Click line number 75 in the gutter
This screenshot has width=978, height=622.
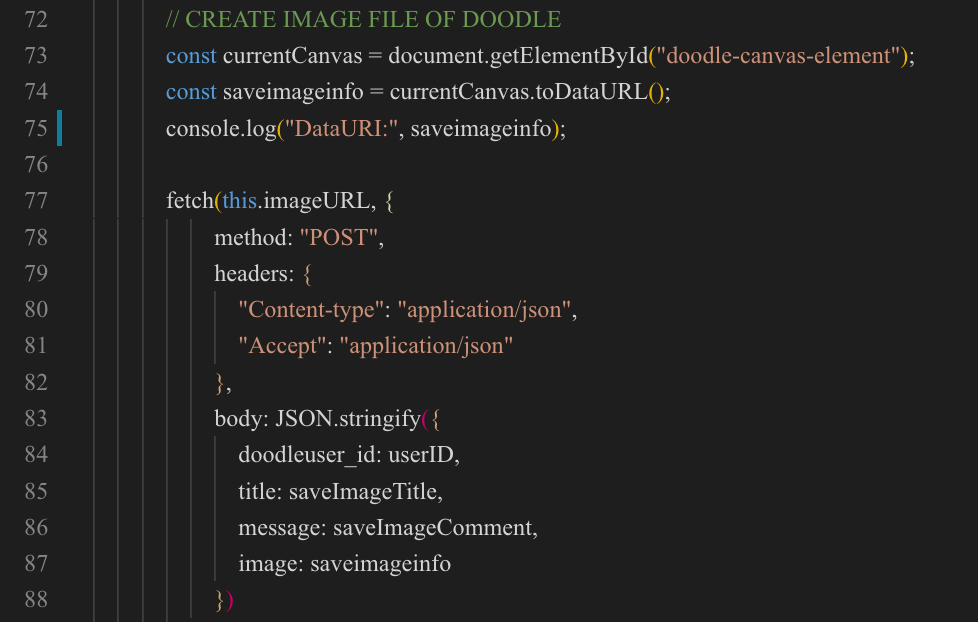point(36,129)
